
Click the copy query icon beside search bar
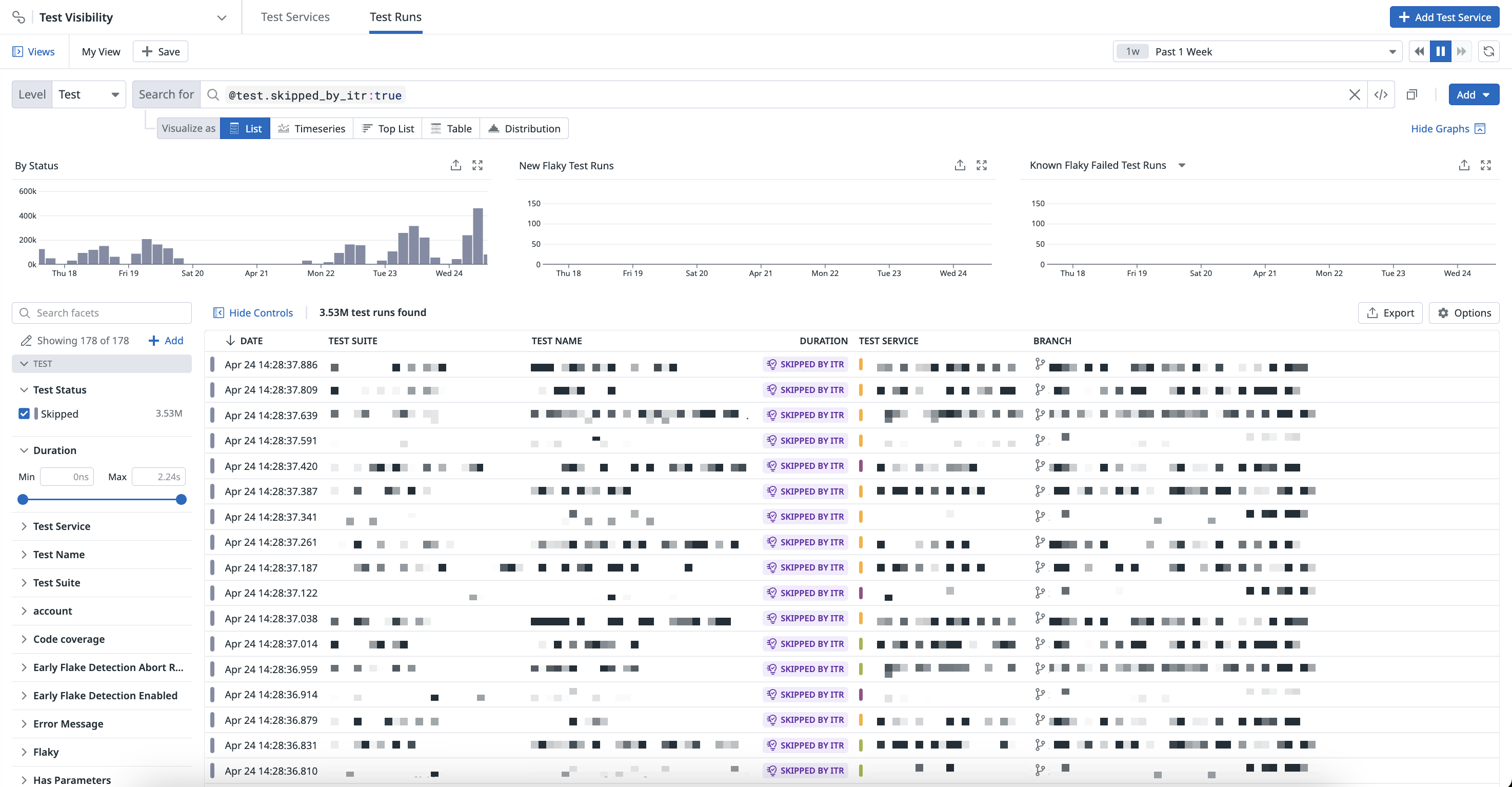[x=1412, y=94]
